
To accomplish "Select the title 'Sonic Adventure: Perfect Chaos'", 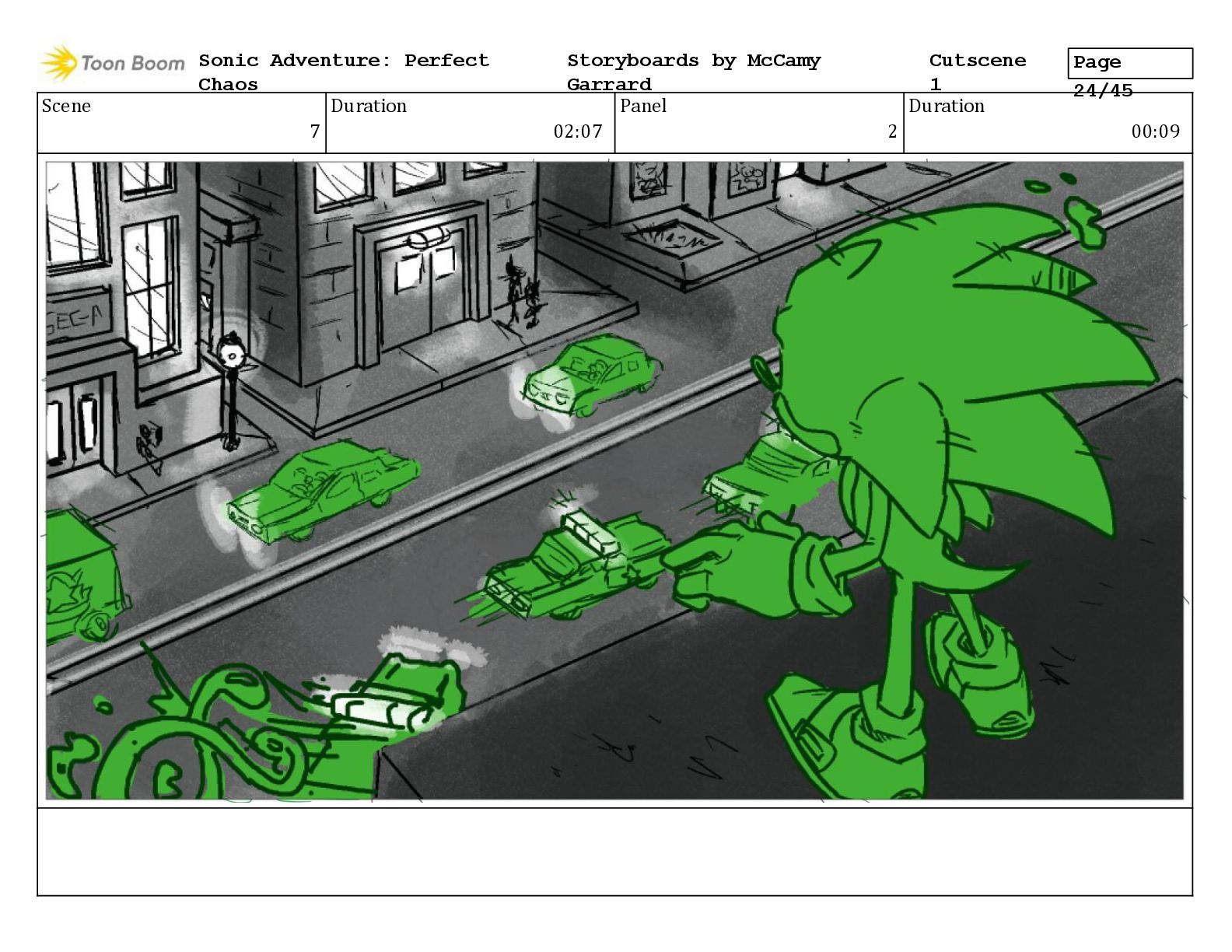I will pyautogui.click(x=344, y=72).
